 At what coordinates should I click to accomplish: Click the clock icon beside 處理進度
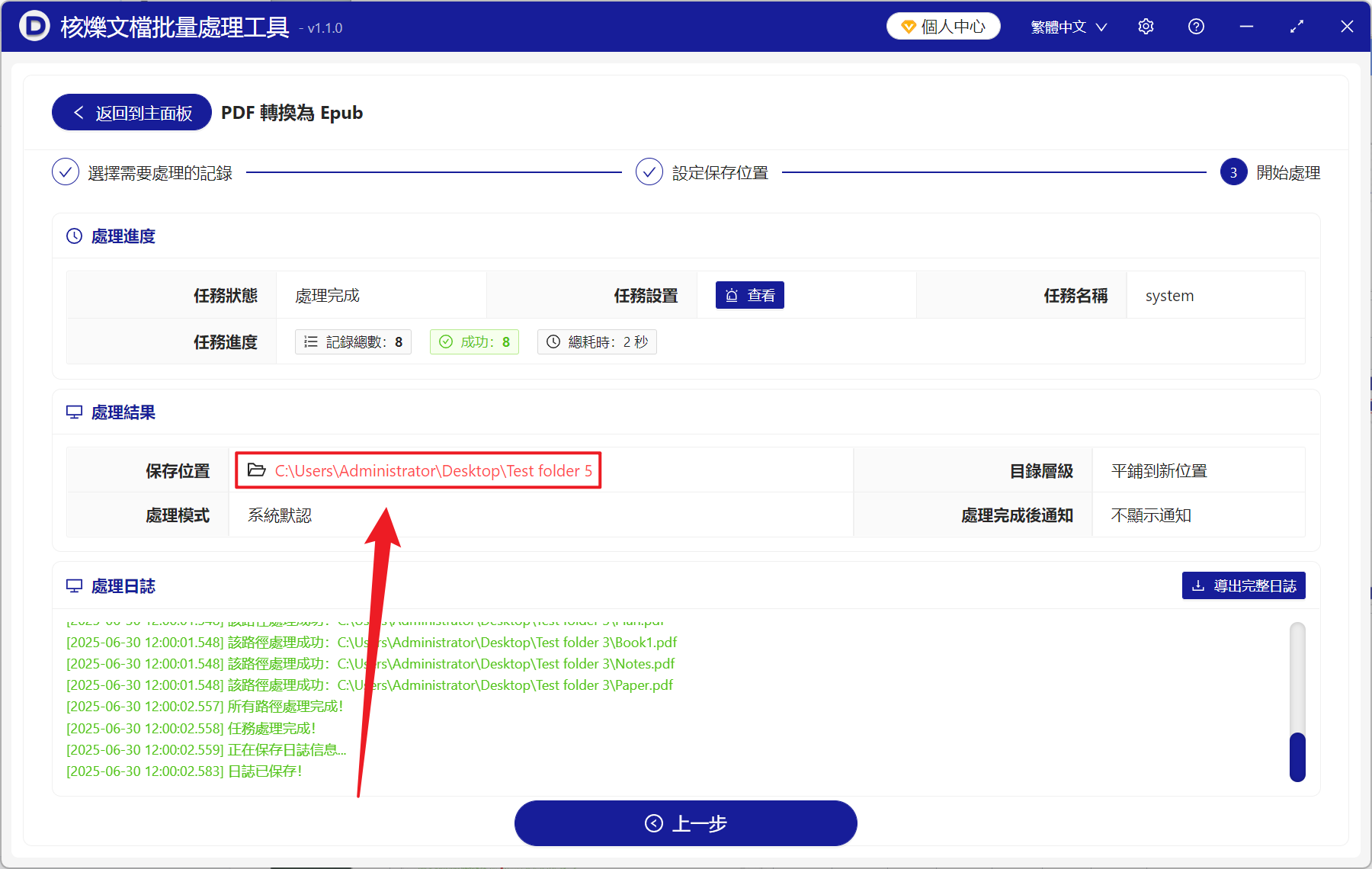click(73, 236)
